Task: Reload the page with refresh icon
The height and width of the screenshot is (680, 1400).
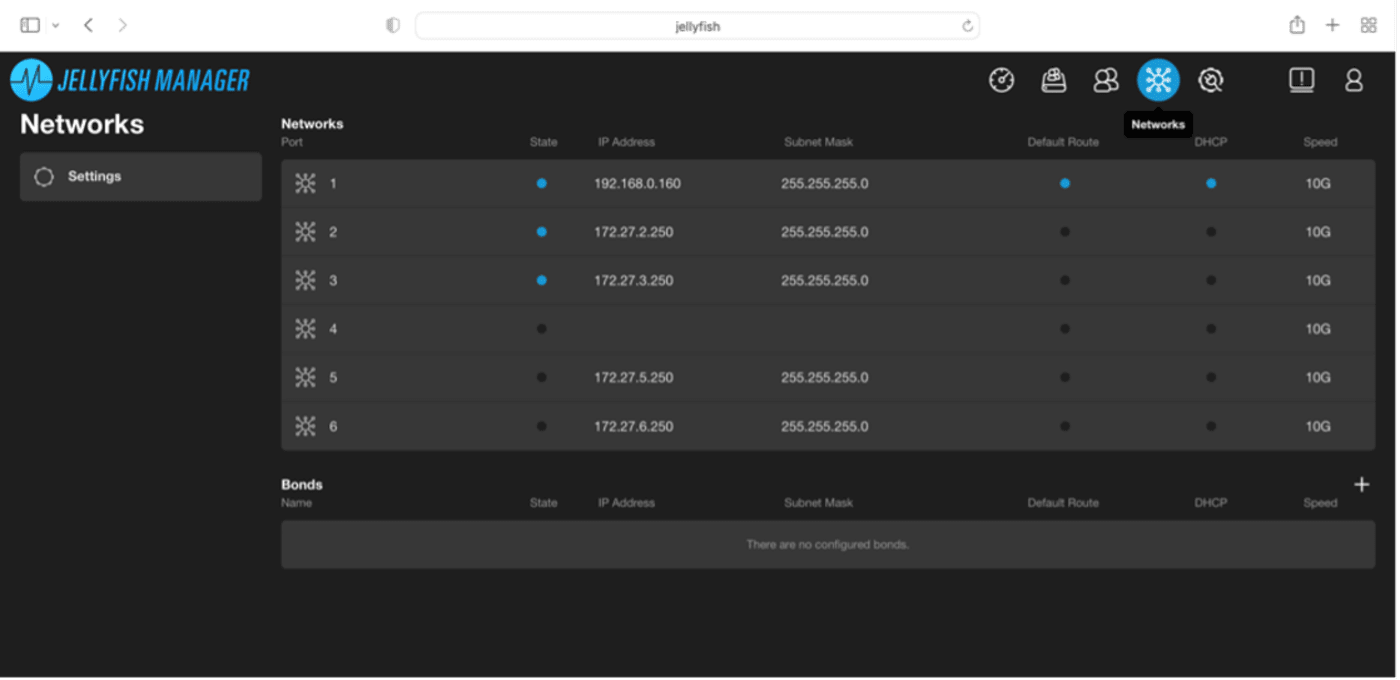Action: [967, 26]
